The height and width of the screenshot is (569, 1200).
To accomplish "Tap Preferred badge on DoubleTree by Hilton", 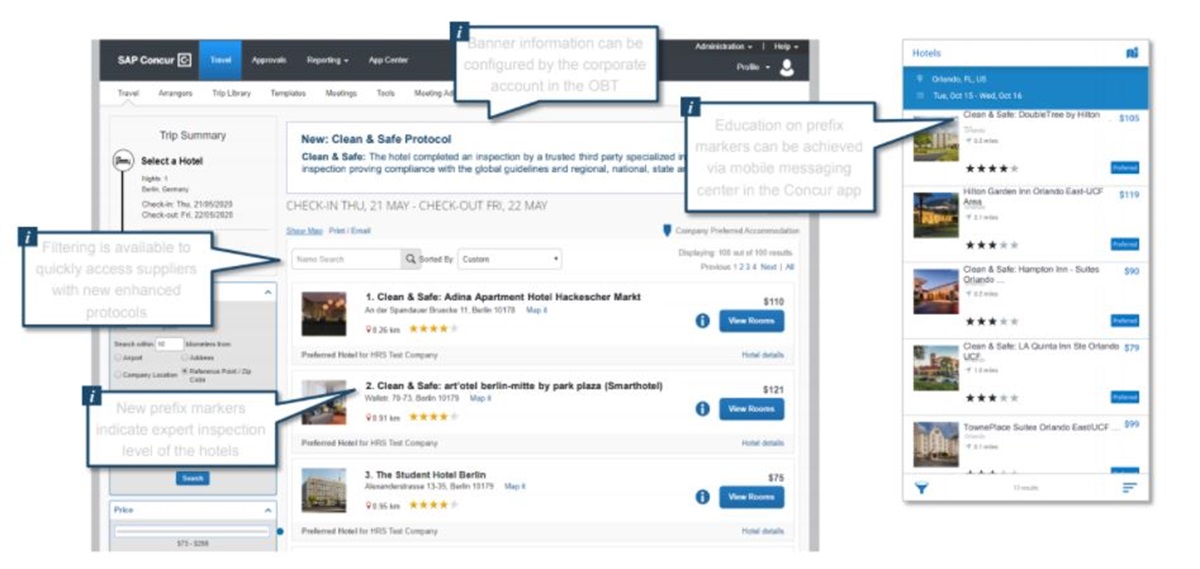I will [1125, 168].
